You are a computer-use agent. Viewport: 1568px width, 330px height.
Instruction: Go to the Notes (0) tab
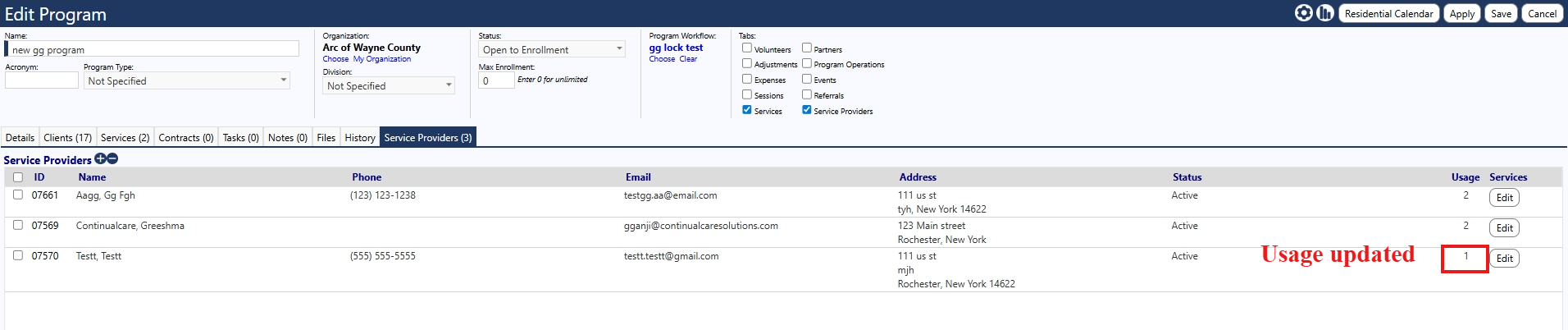click(x=288, y=138)
